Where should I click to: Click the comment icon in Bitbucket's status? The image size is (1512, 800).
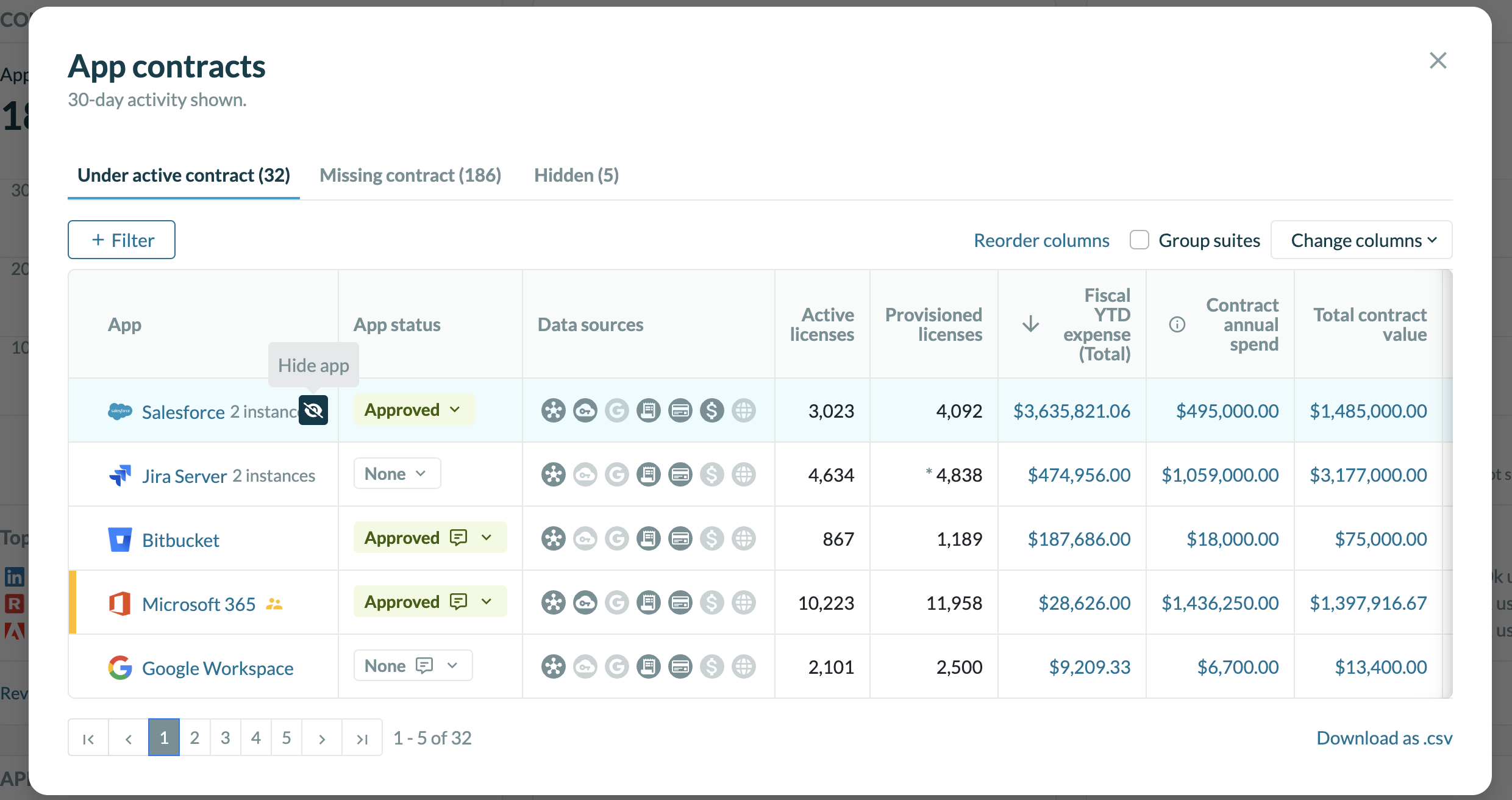(458, 537)
